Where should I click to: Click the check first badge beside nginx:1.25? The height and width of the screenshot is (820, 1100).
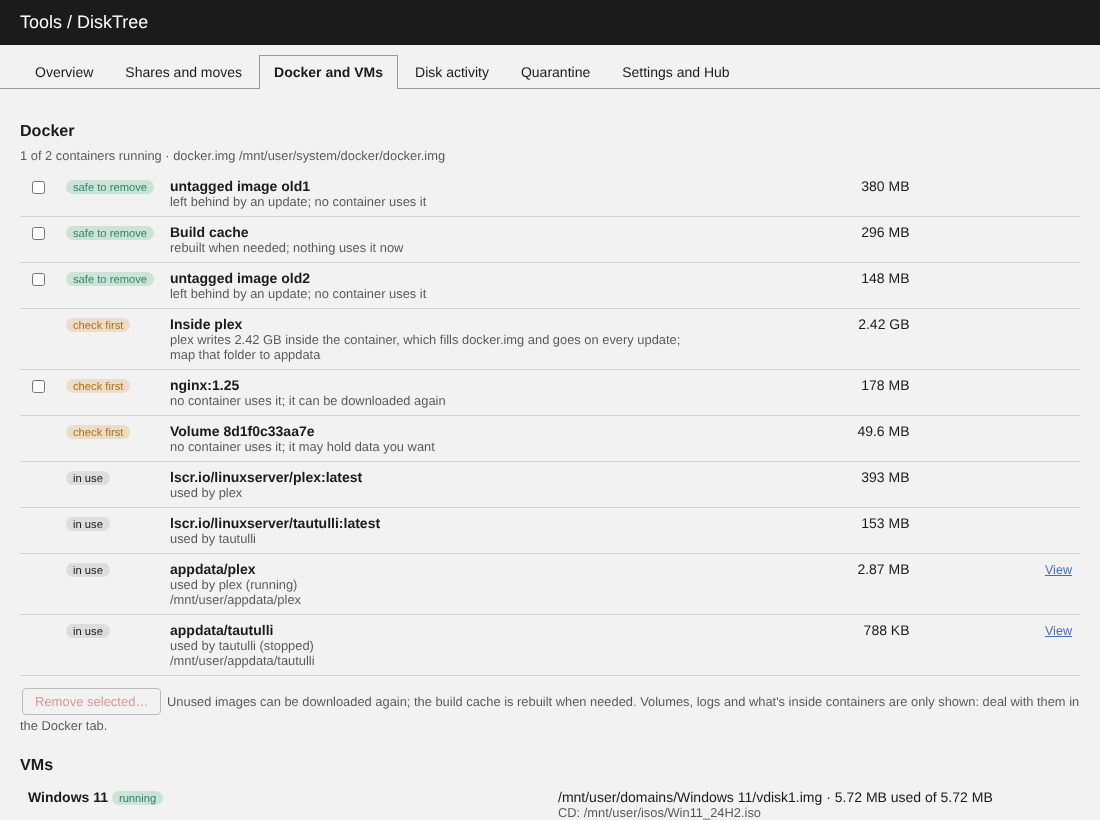click(x=98, y=387)
